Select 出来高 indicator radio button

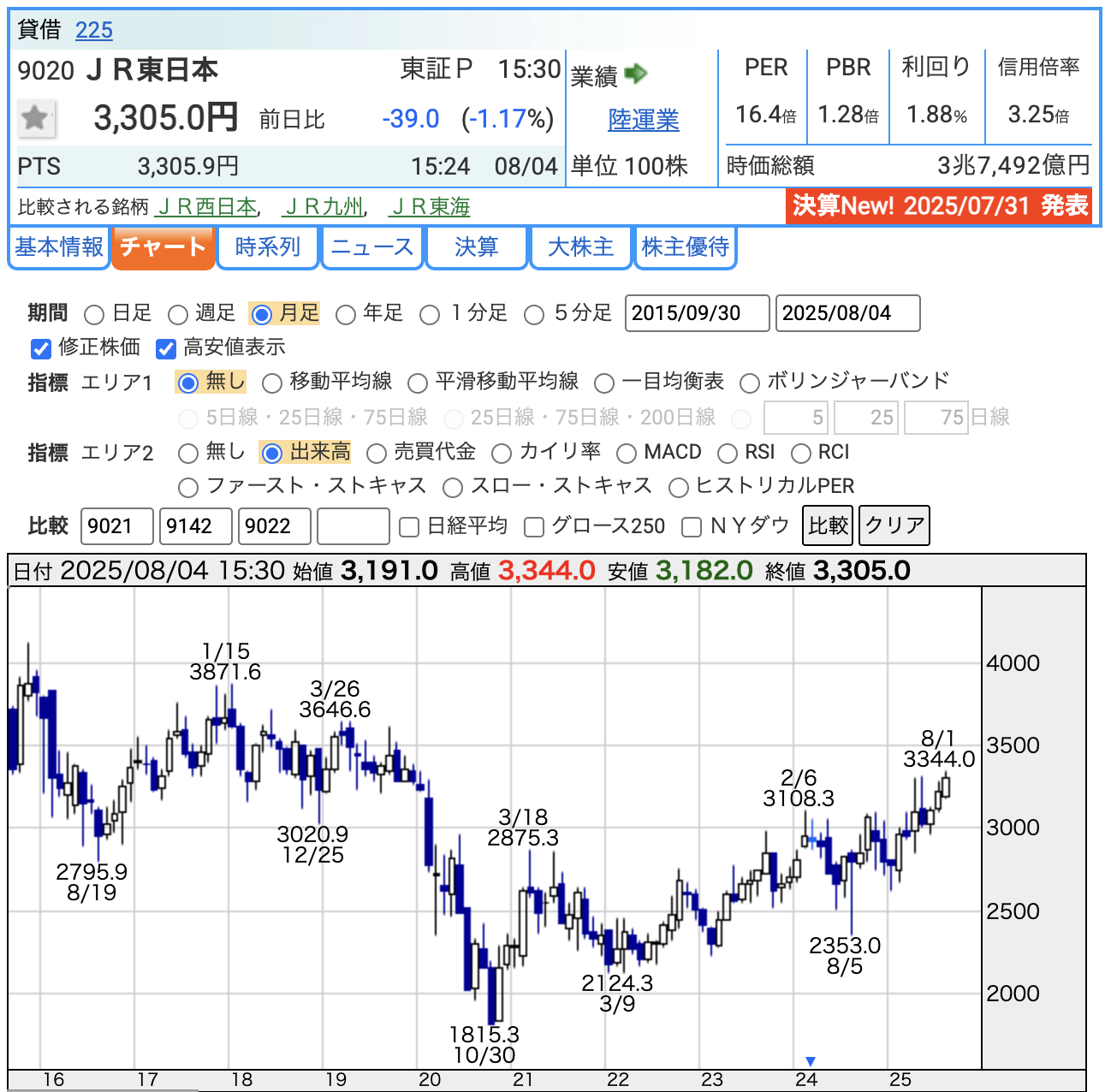pyautogui.click(x=272, y=453)
